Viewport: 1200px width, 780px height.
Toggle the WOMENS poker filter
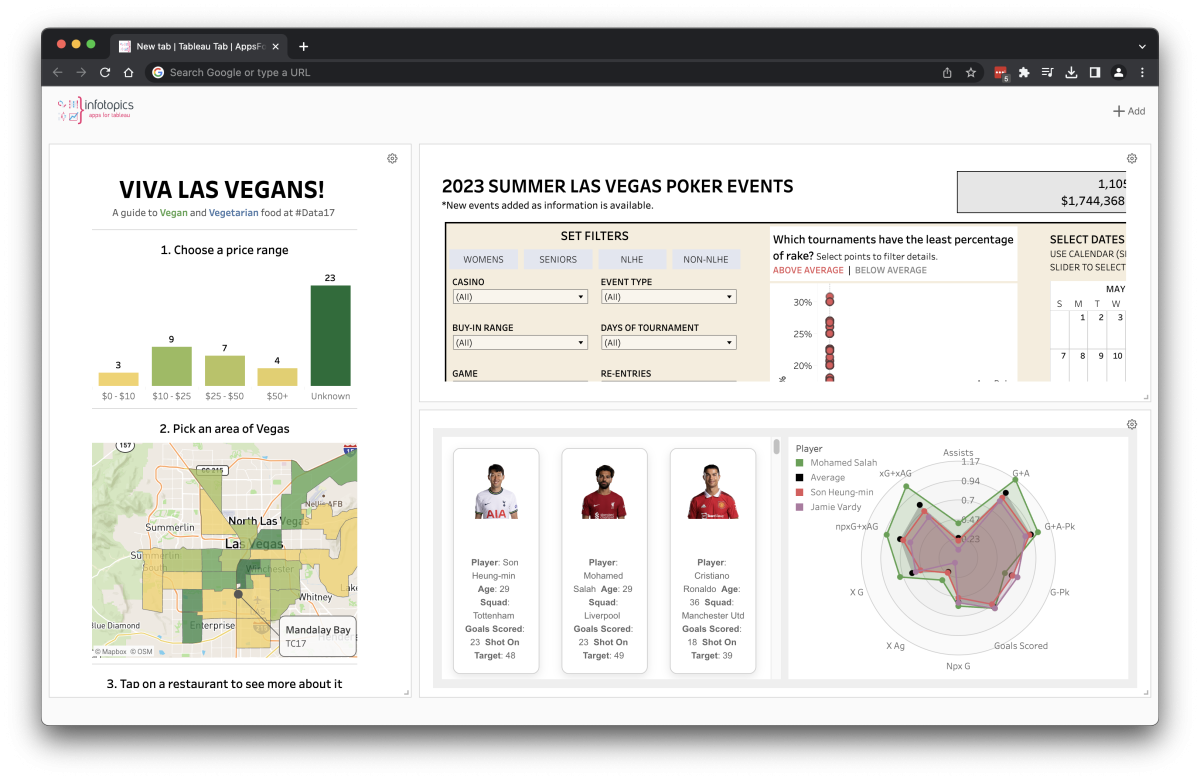[483, 259]
